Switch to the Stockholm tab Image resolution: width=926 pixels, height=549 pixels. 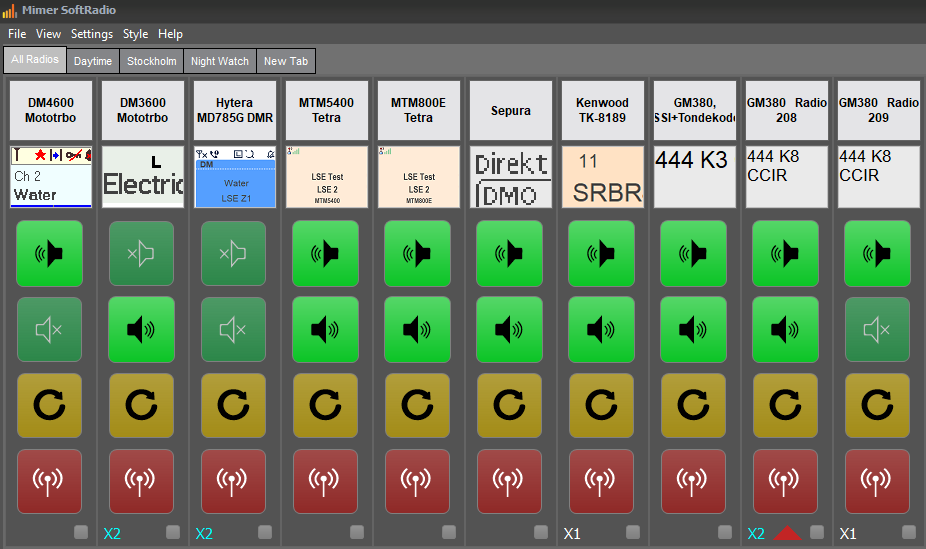point(152,61)
